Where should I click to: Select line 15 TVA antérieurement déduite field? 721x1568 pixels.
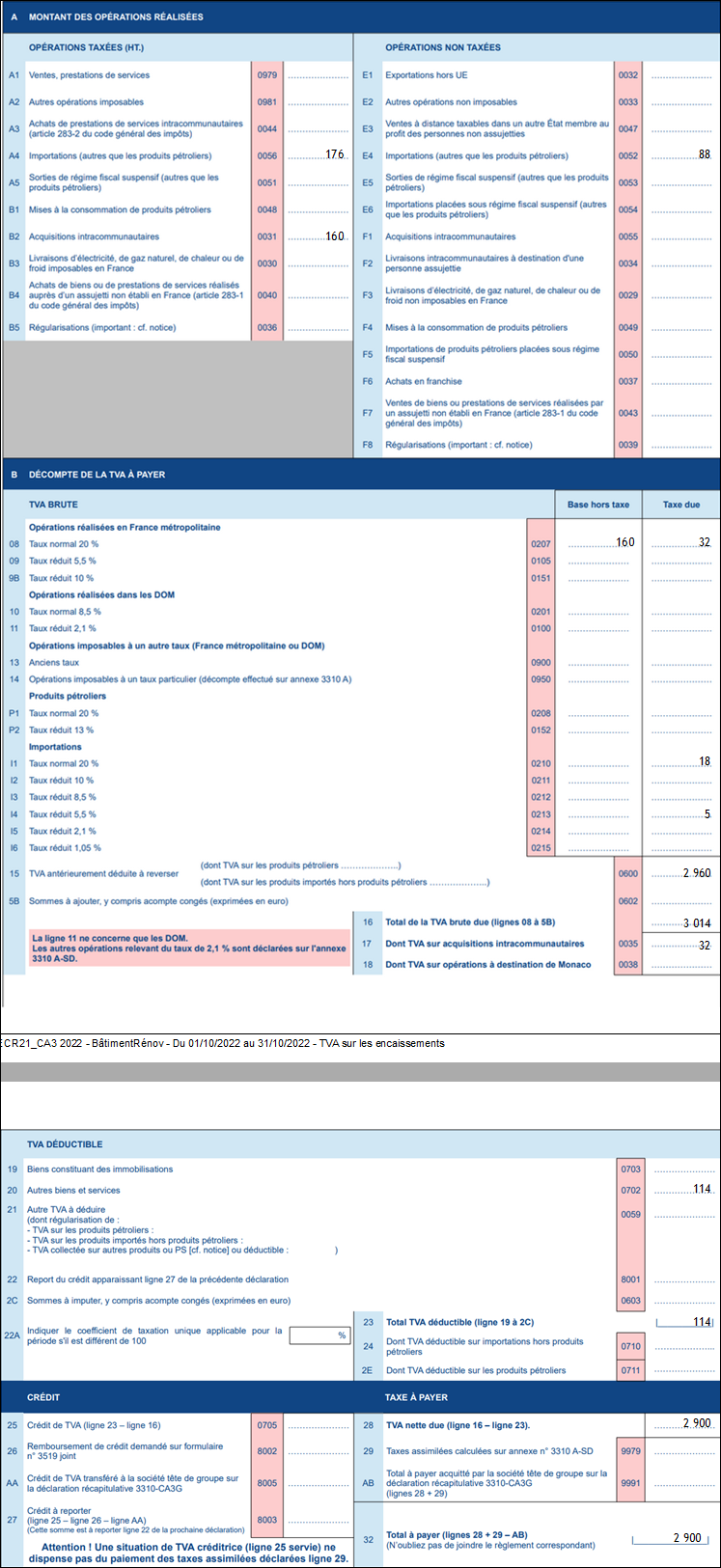coord(680,873)
